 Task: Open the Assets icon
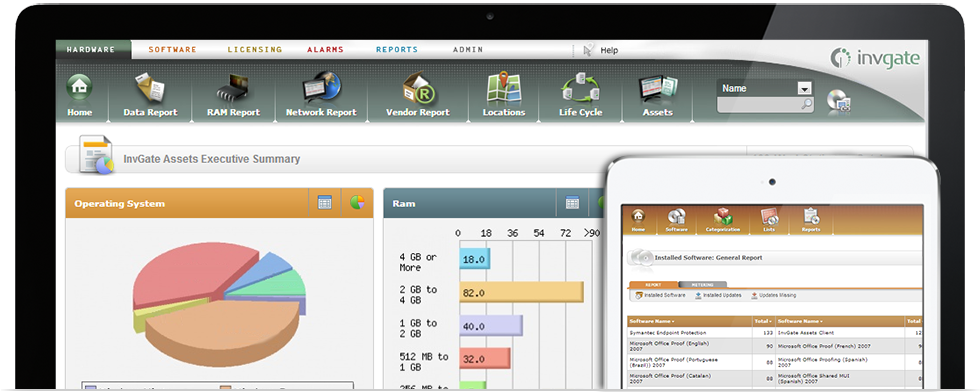tap(658, 89)
